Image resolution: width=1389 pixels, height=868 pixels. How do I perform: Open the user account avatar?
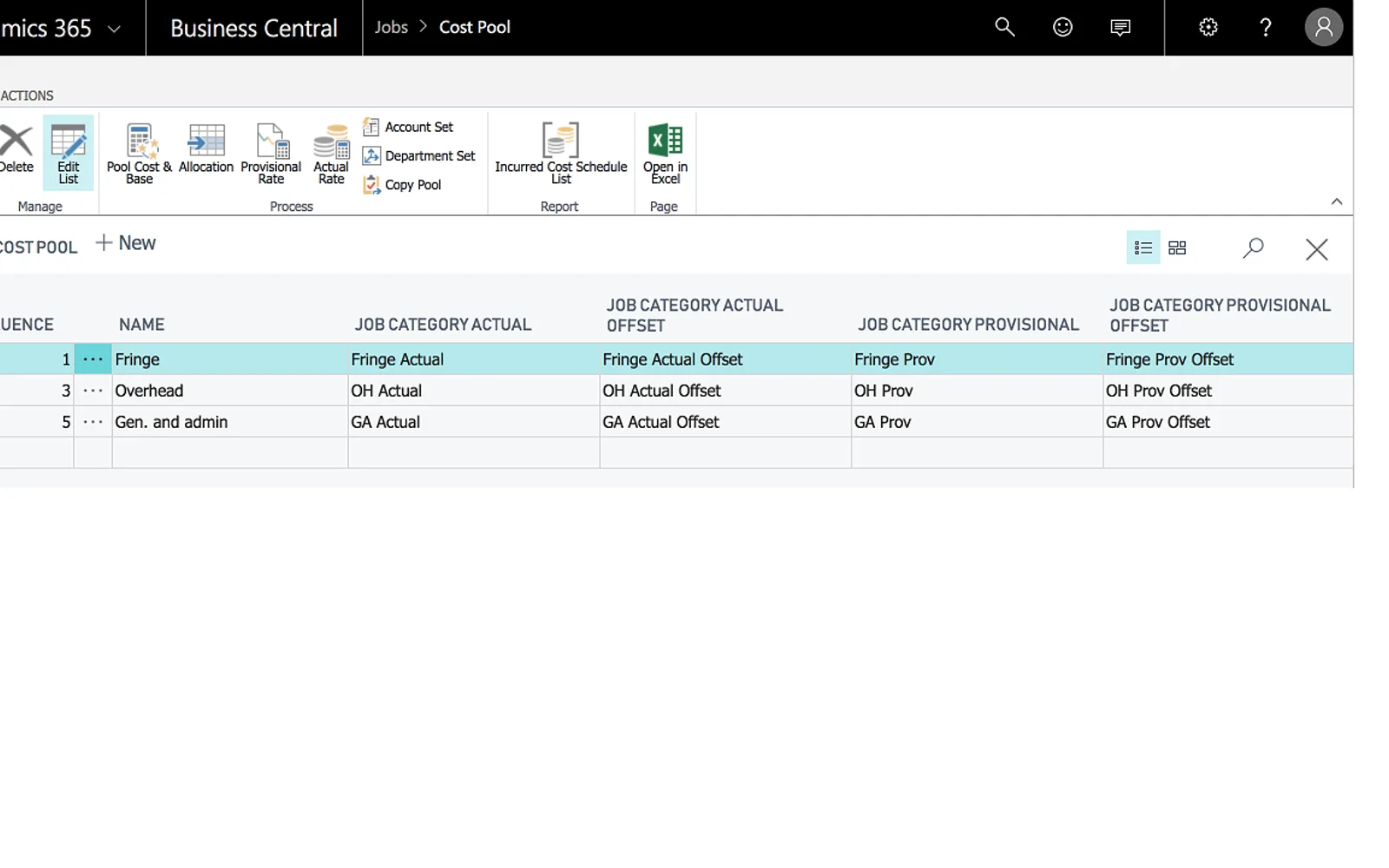1324,27
